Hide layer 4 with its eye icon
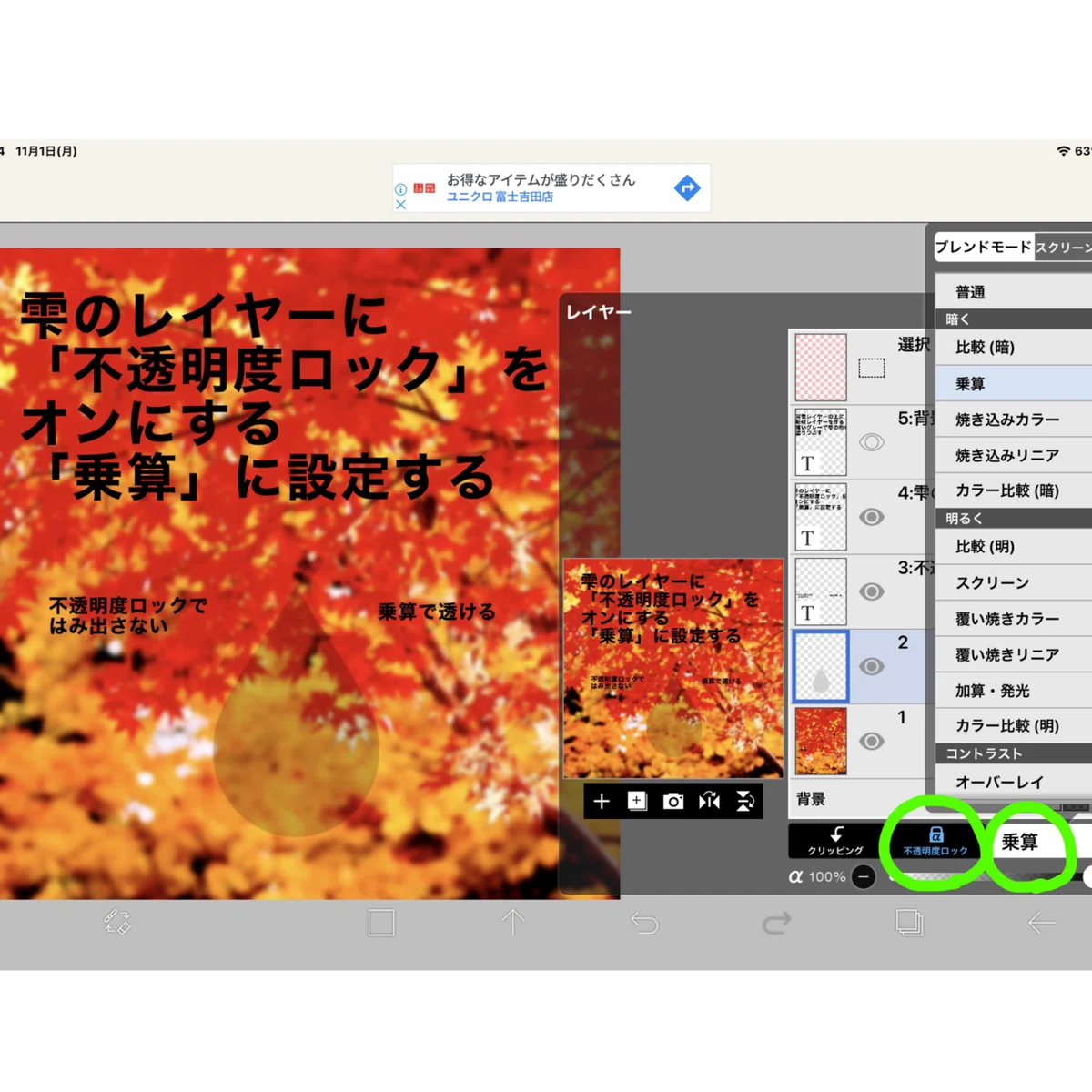1092x1092 pixels. pos(872,517)
